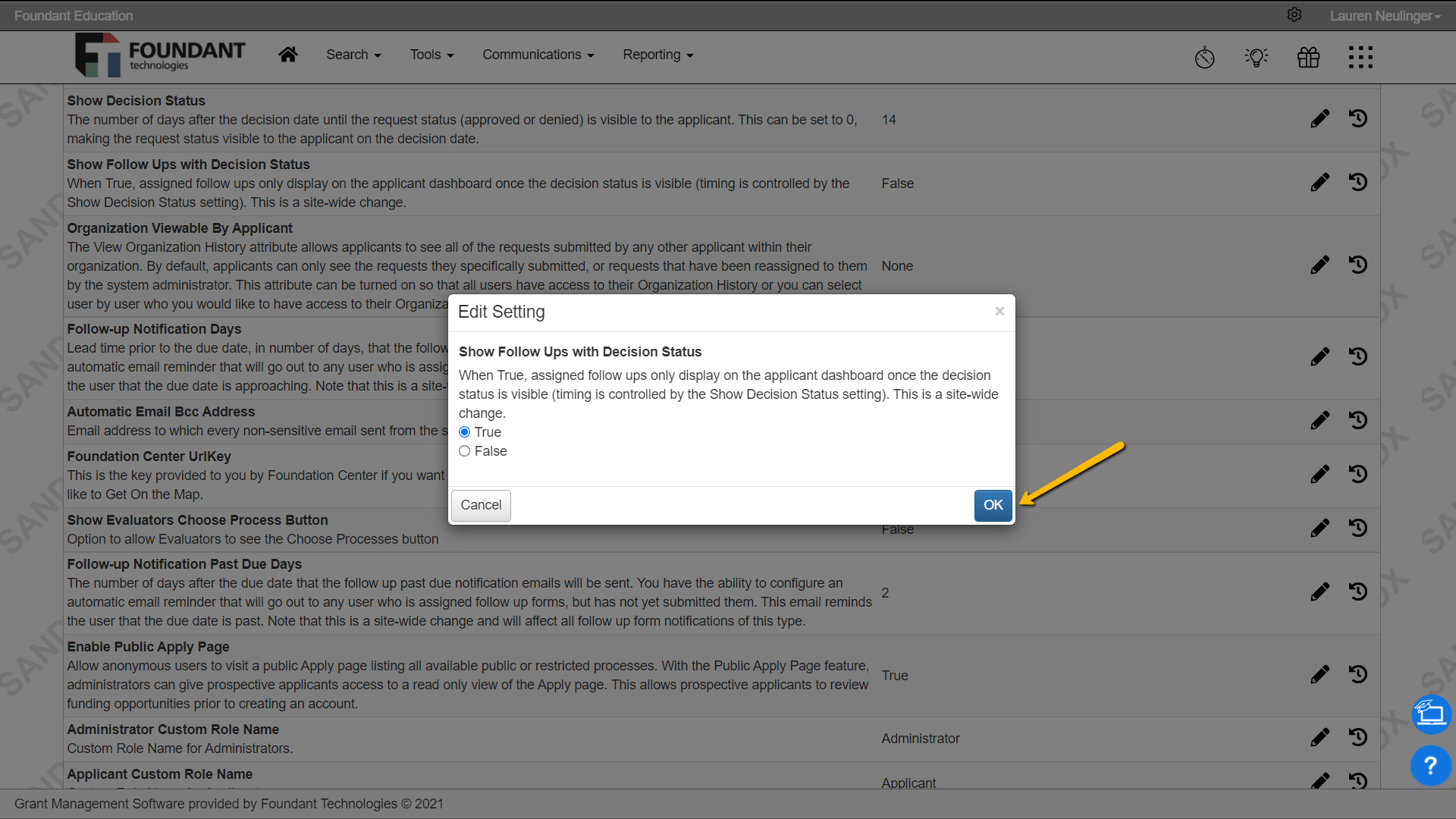Open the Reporting menu

657,55
